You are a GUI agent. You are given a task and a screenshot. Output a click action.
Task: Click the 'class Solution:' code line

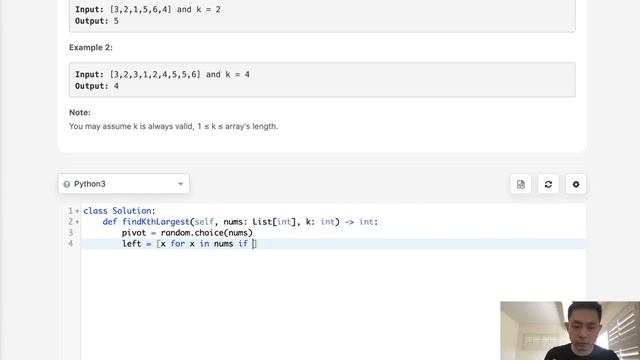[x=119, y=211]
